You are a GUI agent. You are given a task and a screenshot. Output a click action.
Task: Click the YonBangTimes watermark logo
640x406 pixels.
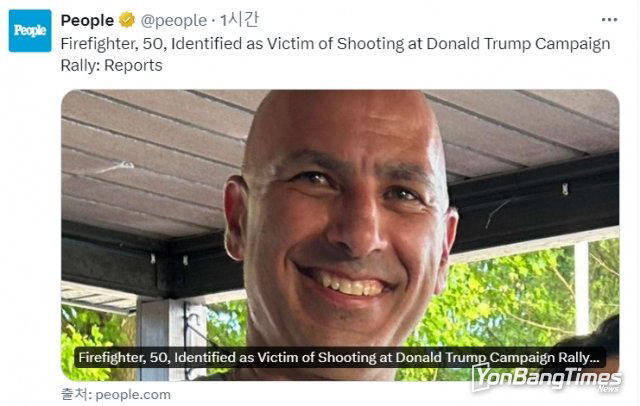547,378
